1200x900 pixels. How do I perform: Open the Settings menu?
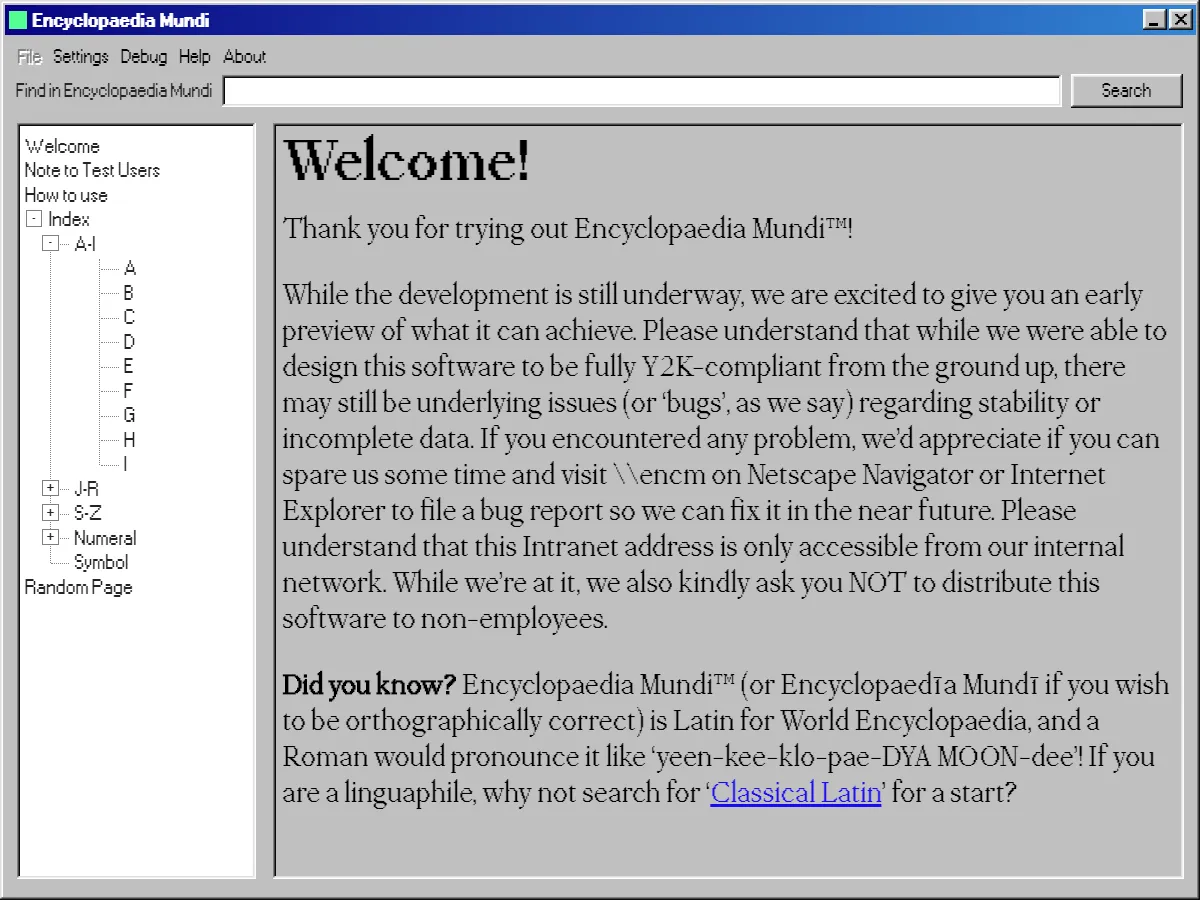81,57
